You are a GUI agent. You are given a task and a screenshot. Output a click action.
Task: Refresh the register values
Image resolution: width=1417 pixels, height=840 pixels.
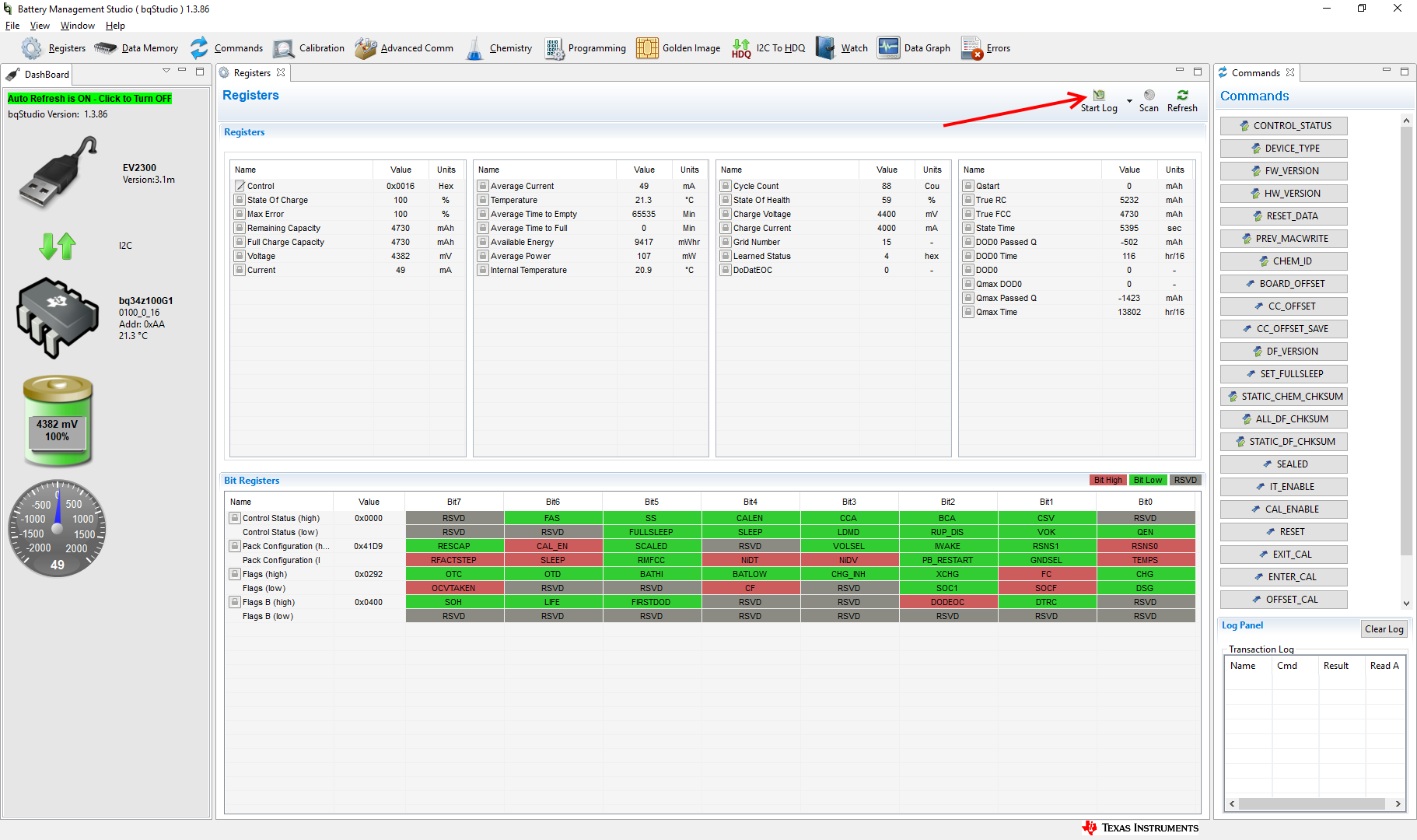[x=1182, y=101]
